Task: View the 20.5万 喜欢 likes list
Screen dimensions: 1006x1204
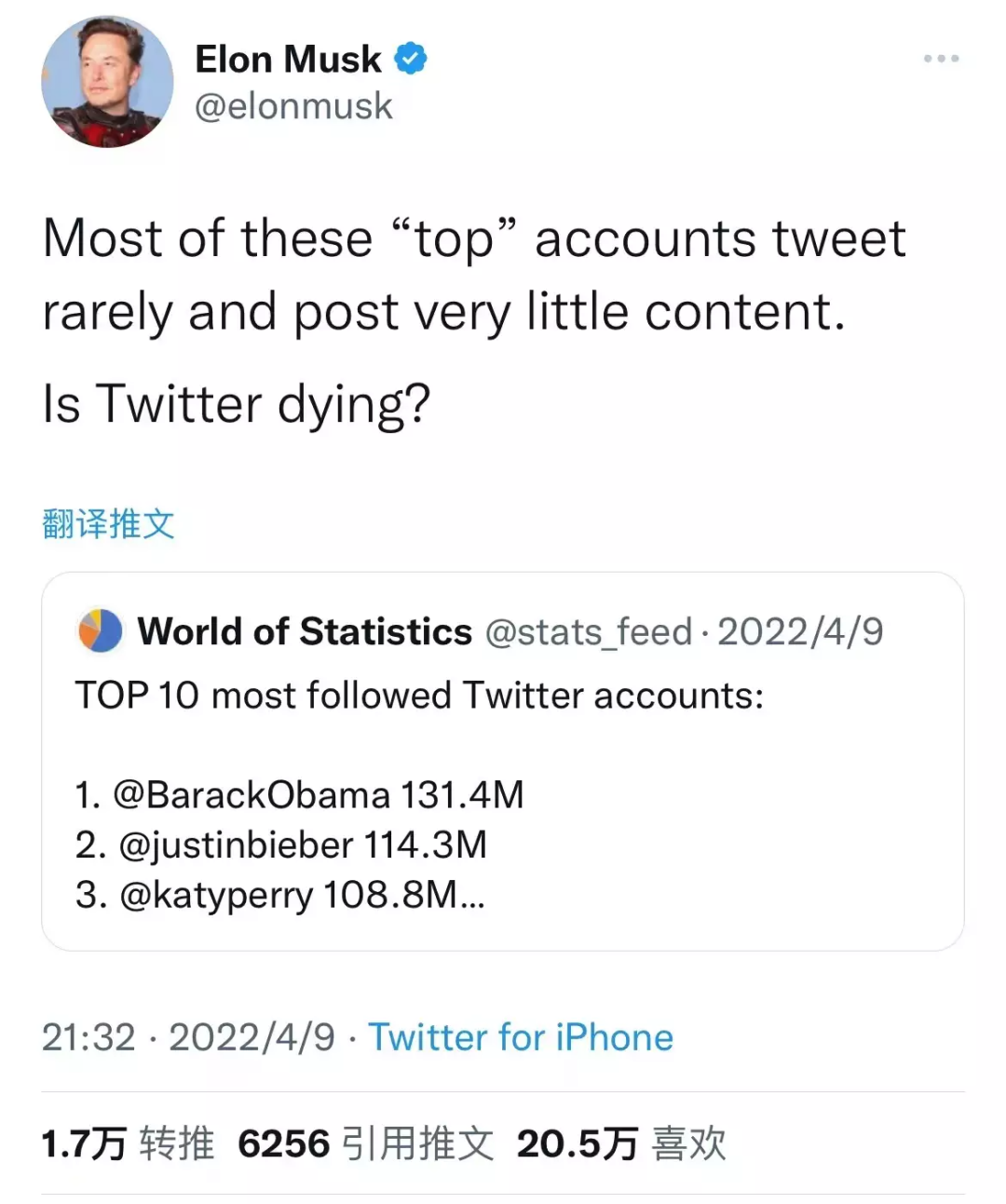Action: 621,1143
